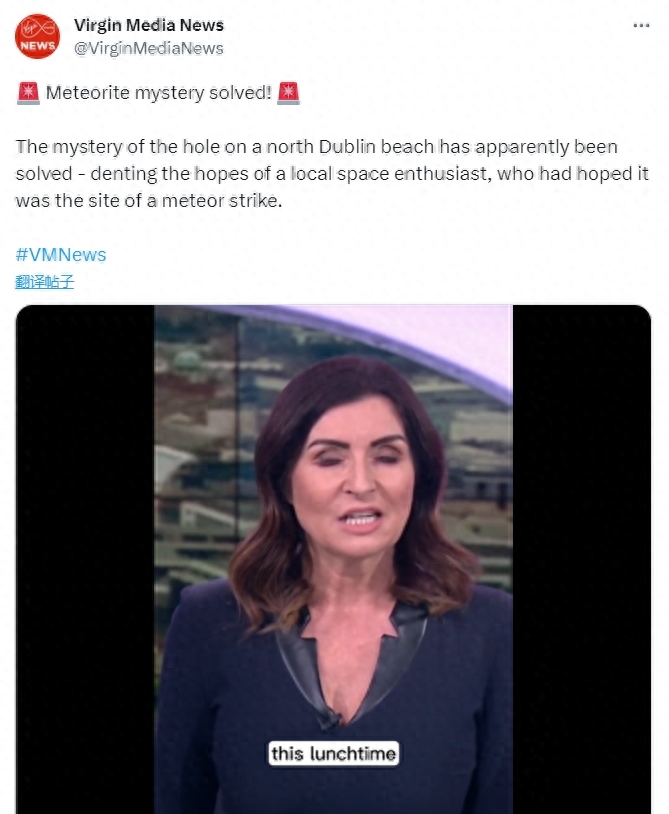Click the siren emoji after 'solved!'
This screenshot has width=669, height=814.
(288, 93)
